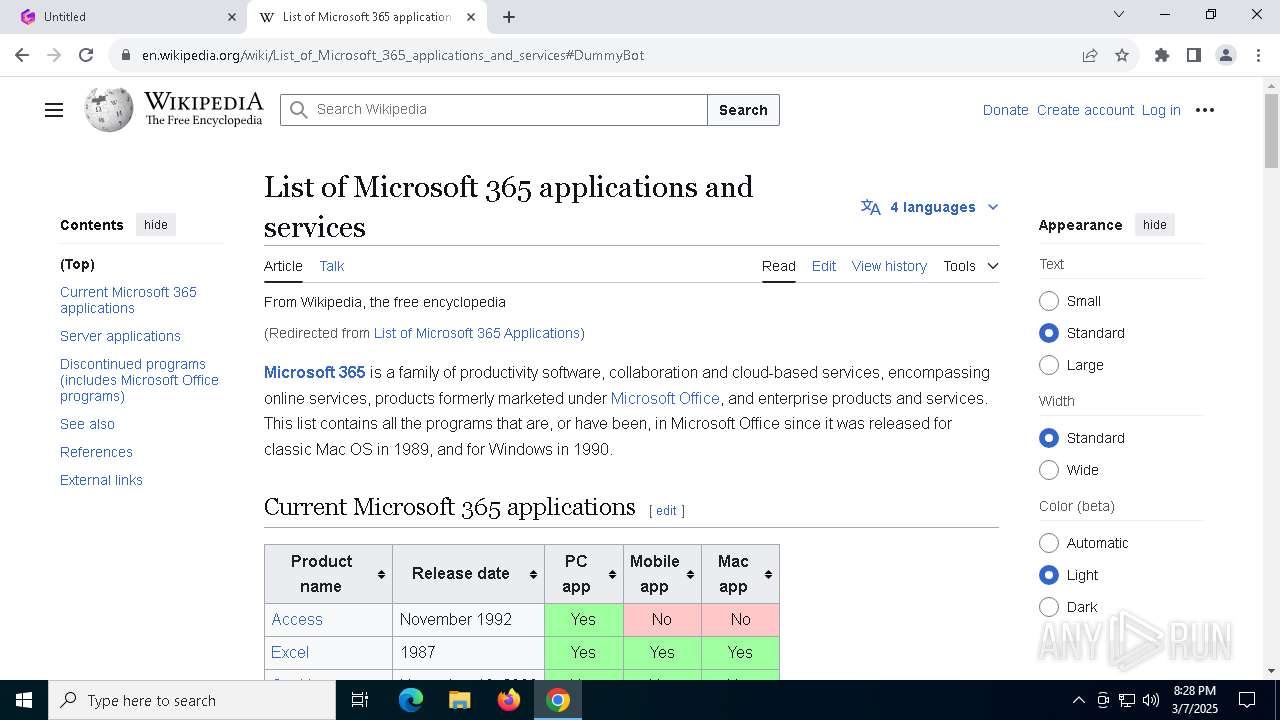
Task: Bookmark this page with the star icon
Action: (1122, 55)
